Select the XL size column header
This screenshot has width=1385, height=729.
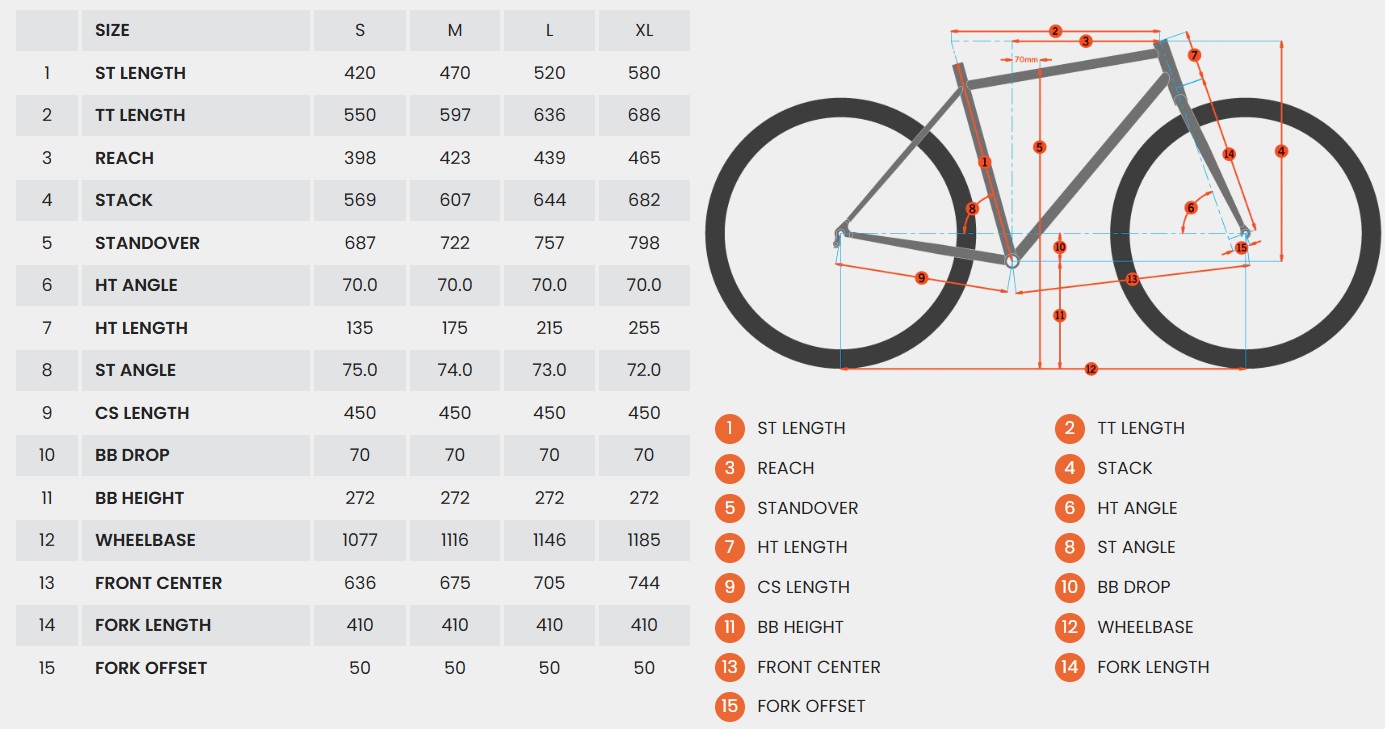(644, 30)
